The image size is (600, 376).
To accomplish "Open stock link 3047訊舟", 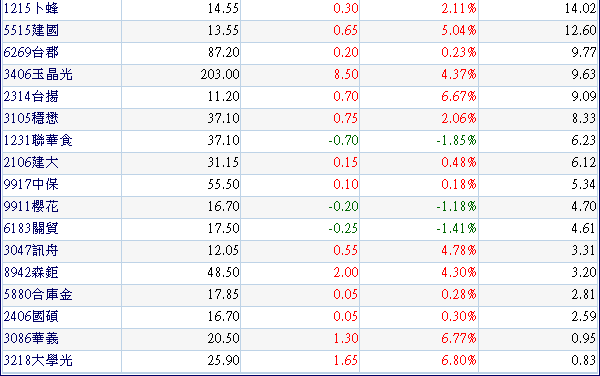I will pos(31,250).
